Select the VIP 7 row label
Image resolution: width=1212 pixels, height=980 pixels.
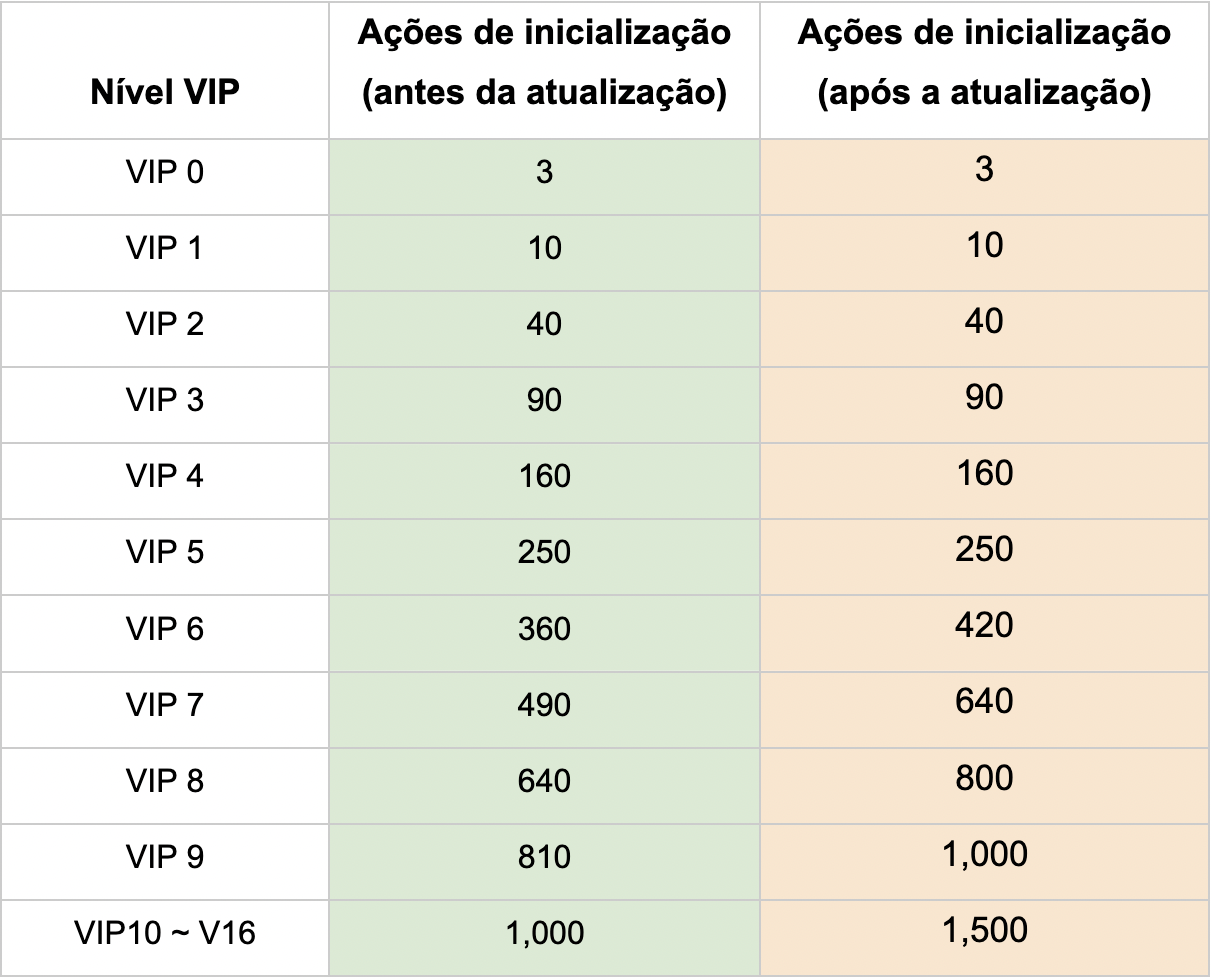165,705
